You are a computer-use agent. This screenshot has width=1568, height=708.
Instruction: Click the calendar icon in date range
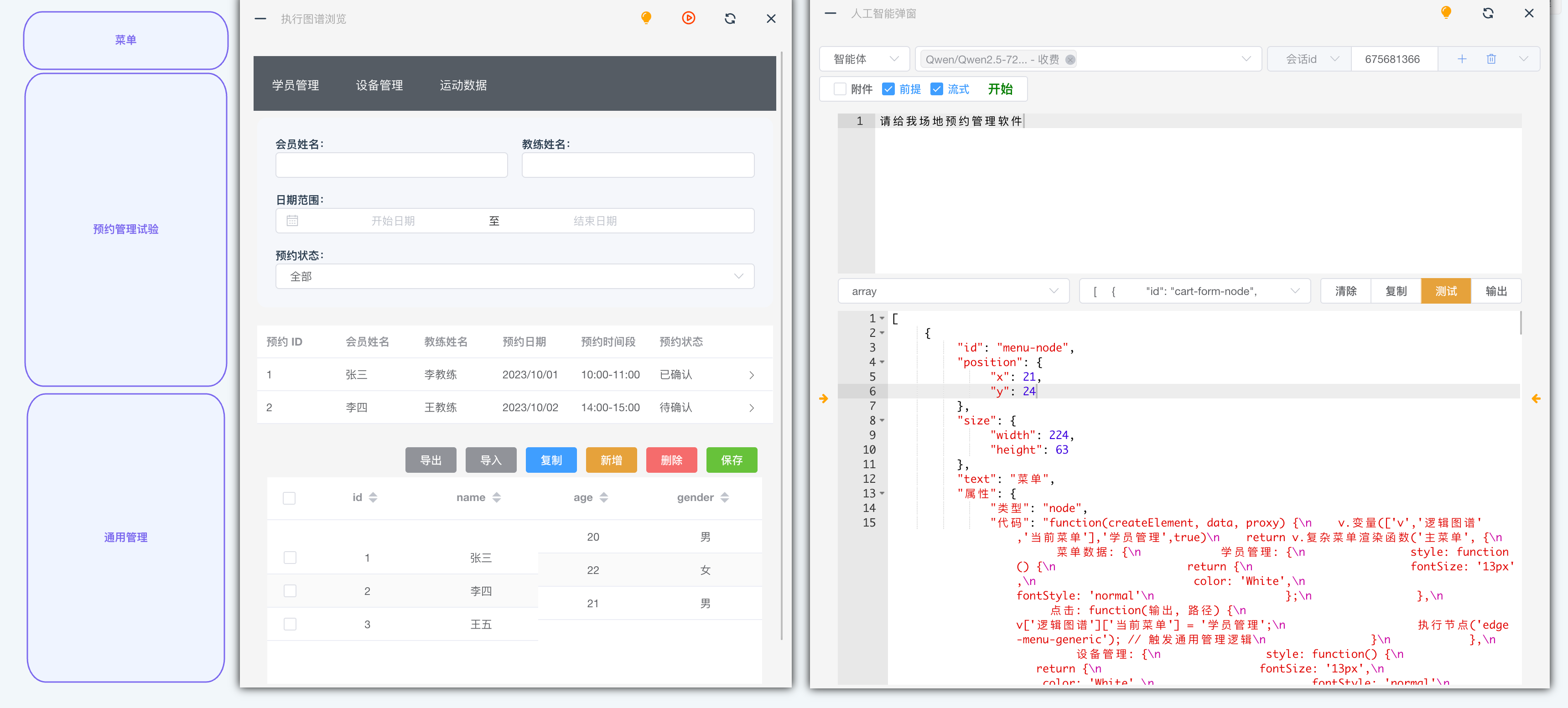click(292, 221)
